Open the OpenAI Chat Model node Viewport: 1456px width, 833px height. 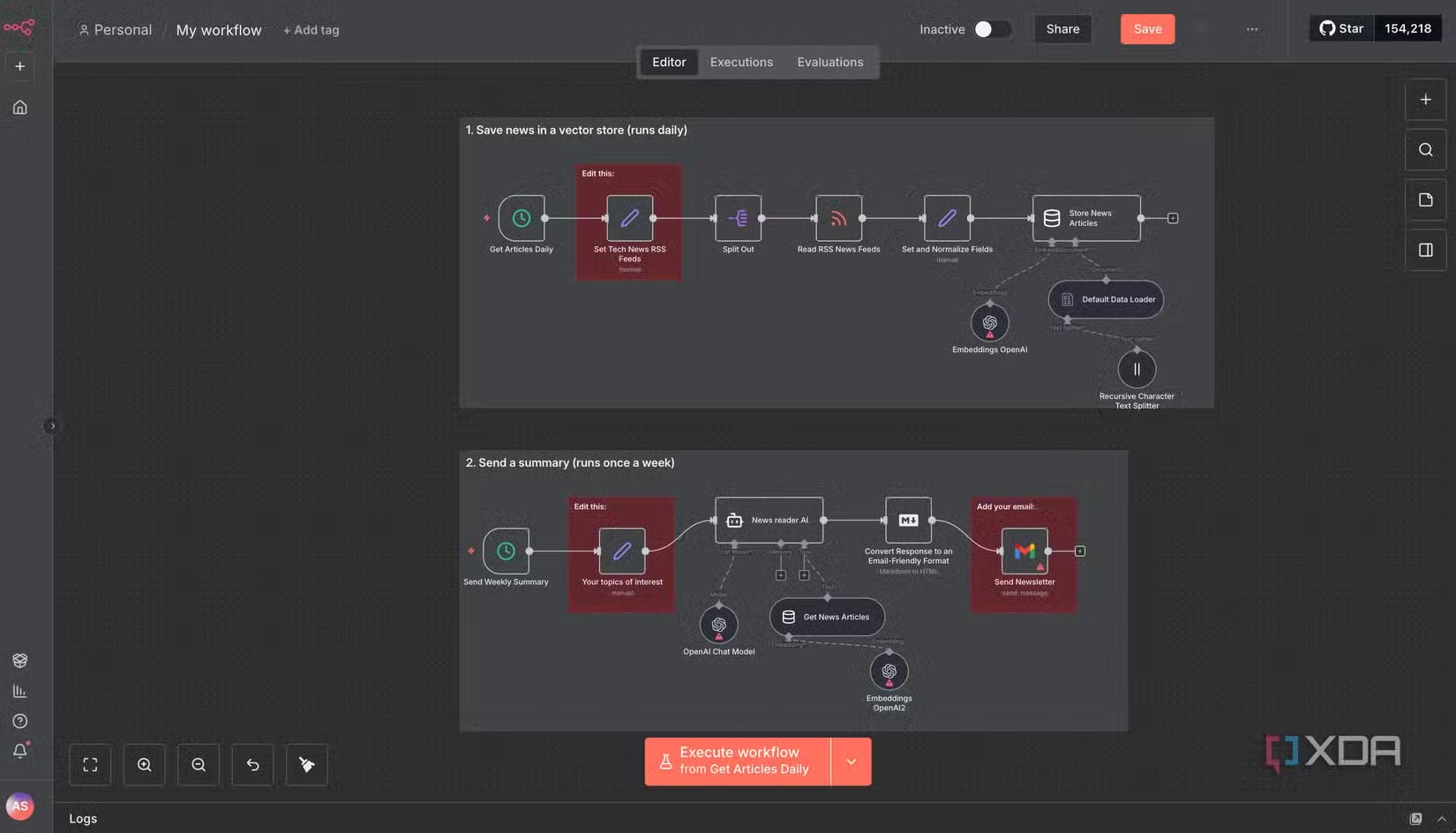click(x=718, y=625)
